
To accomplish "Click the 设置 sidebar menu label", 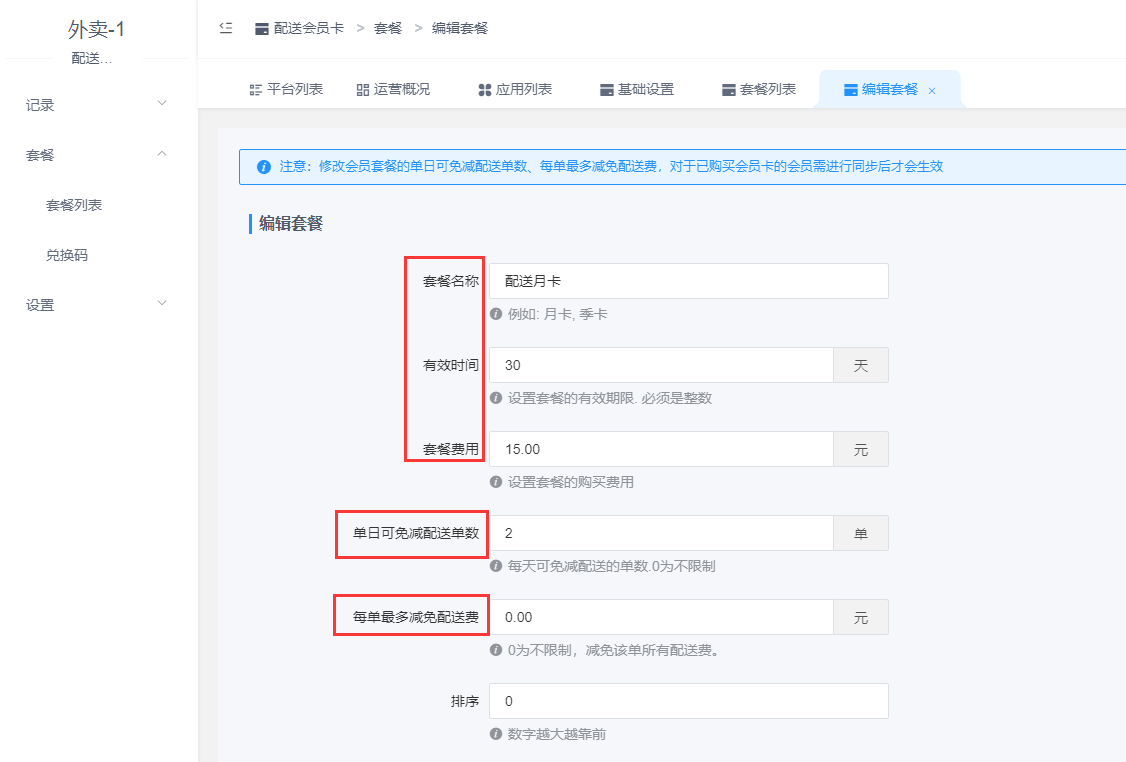I will point(40,305).
